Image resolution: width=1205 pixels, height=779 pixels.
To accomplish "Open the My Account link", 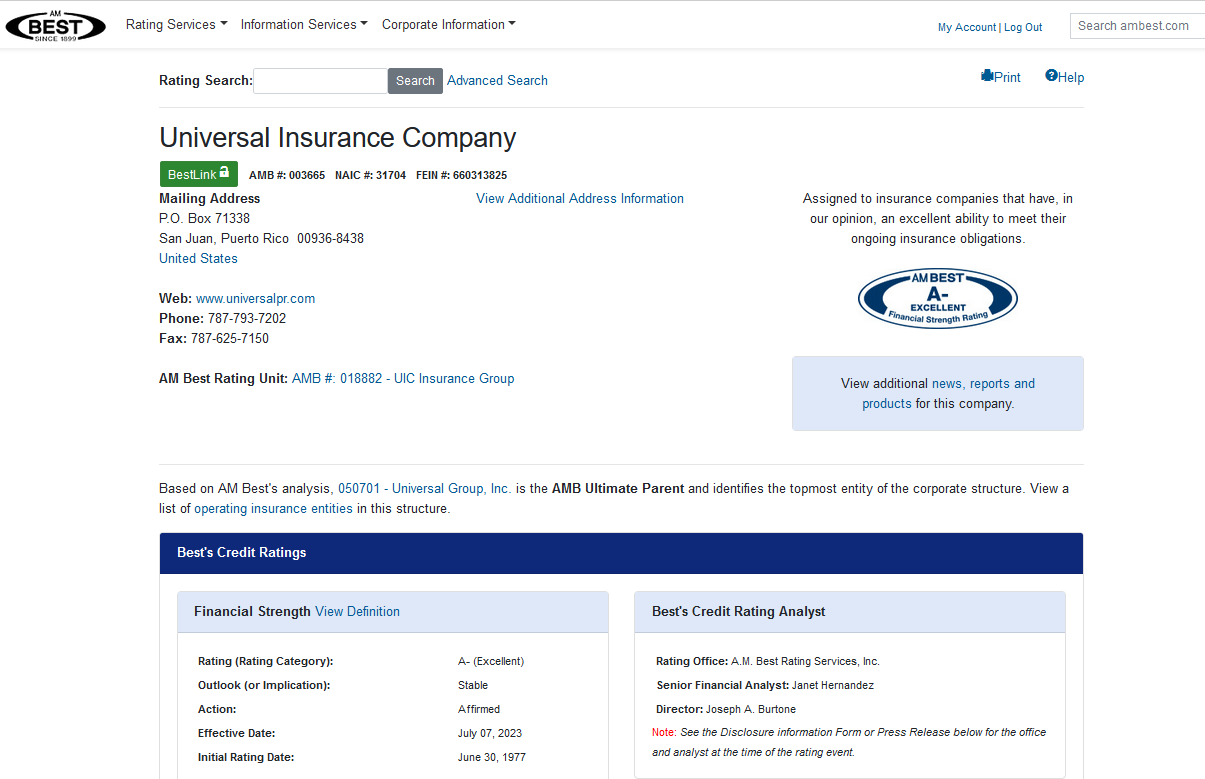I will pos(966,28).
